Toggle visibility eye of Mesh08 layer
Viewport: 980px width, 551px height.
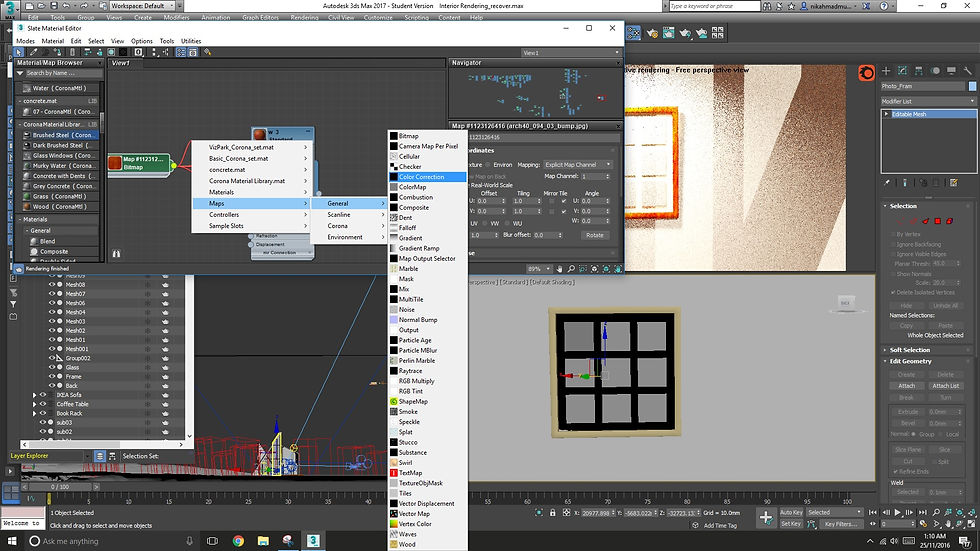coord(52,284)
